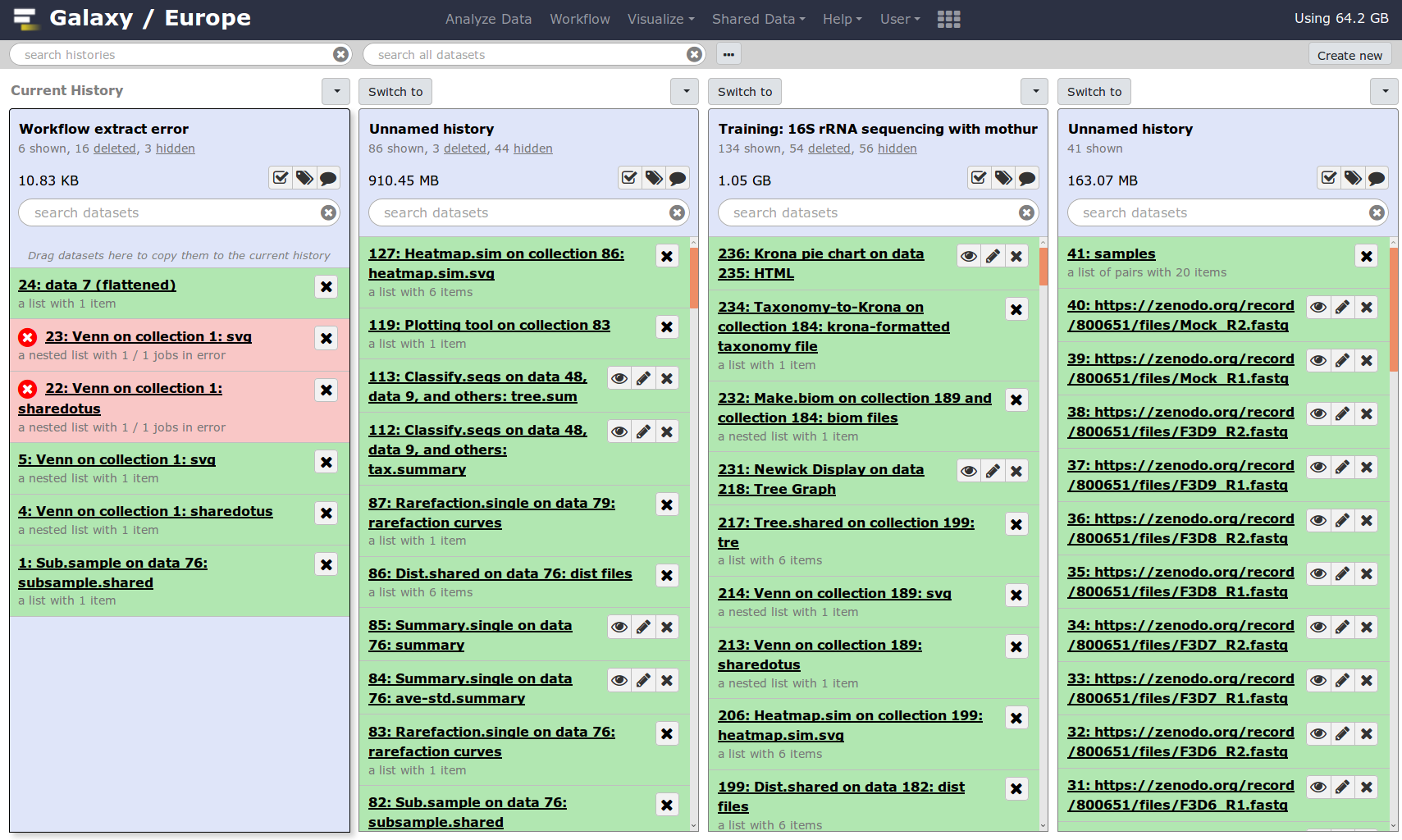View data of dataset 112 tax.summary
Viewport: 1402px width, 840px height.
point(619,431)
